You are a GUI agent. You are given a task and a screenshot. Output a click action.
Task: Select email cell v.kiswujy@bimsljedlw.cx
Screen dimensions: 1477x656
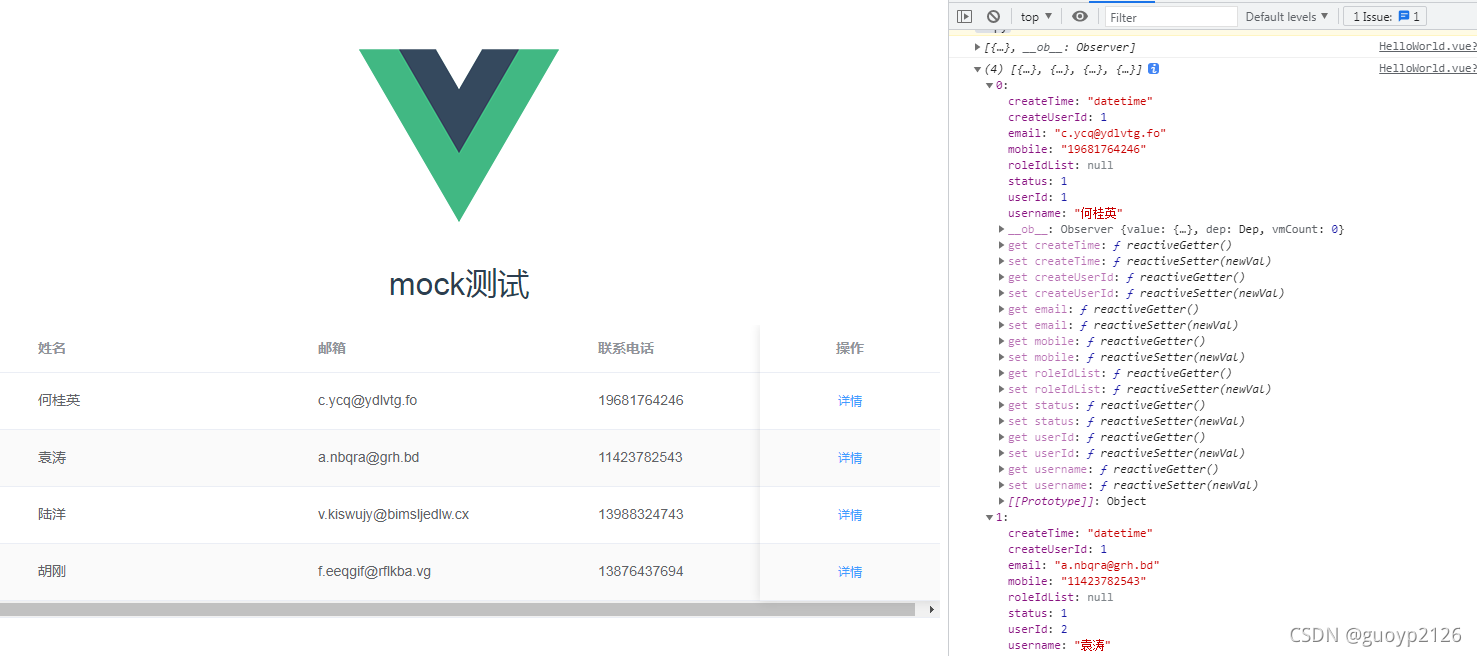tap(393, 514)
